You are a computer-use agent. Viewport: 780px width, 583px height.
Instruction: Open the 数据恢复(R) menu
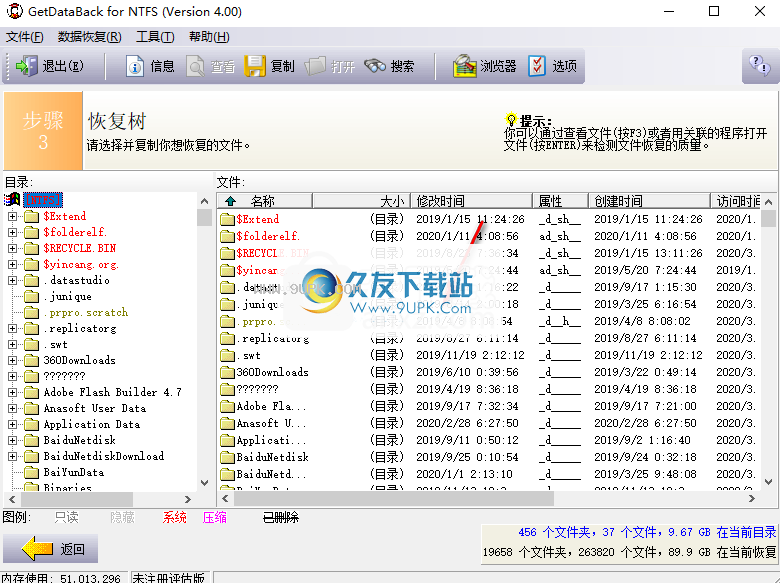pos(90,37)
